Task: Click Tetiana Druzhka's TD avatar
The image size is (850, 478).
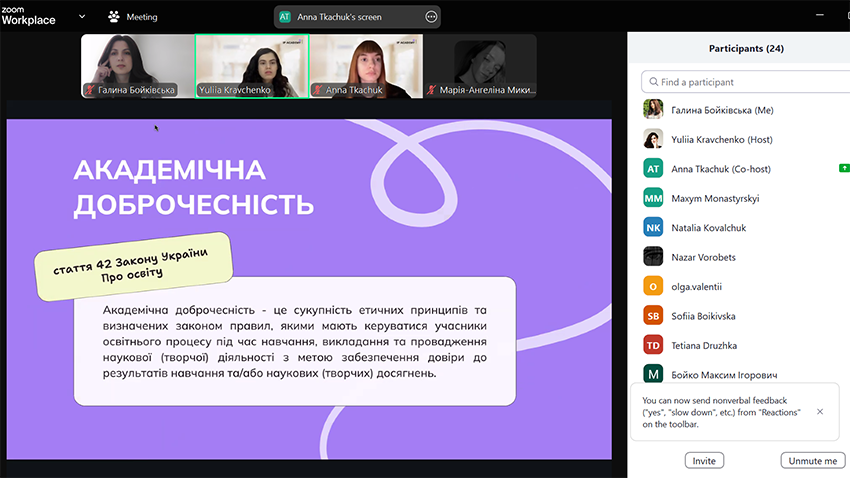Action: point(653,345)
